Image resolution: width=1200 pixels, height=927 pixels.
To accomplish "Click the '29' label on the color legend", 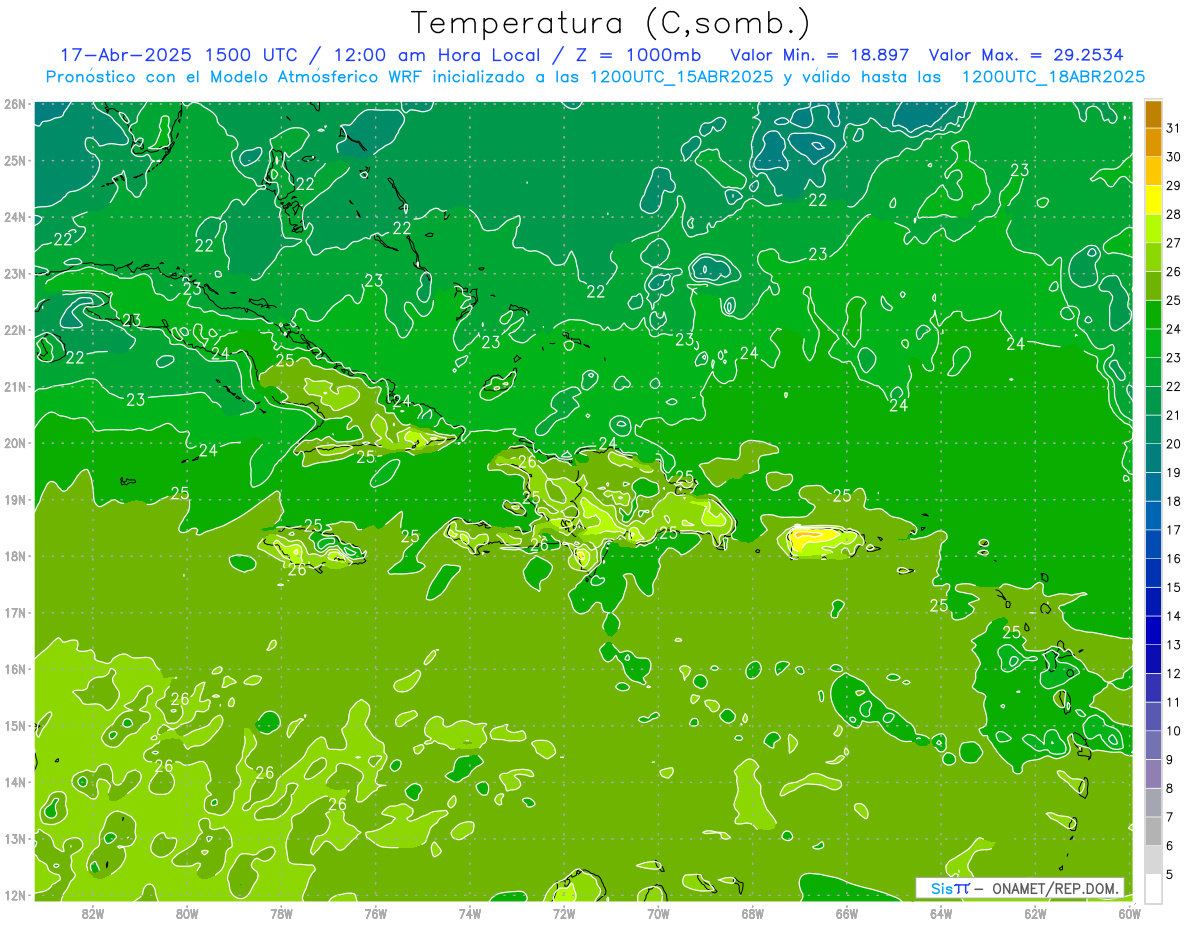I will click(x=1173, y=186).
